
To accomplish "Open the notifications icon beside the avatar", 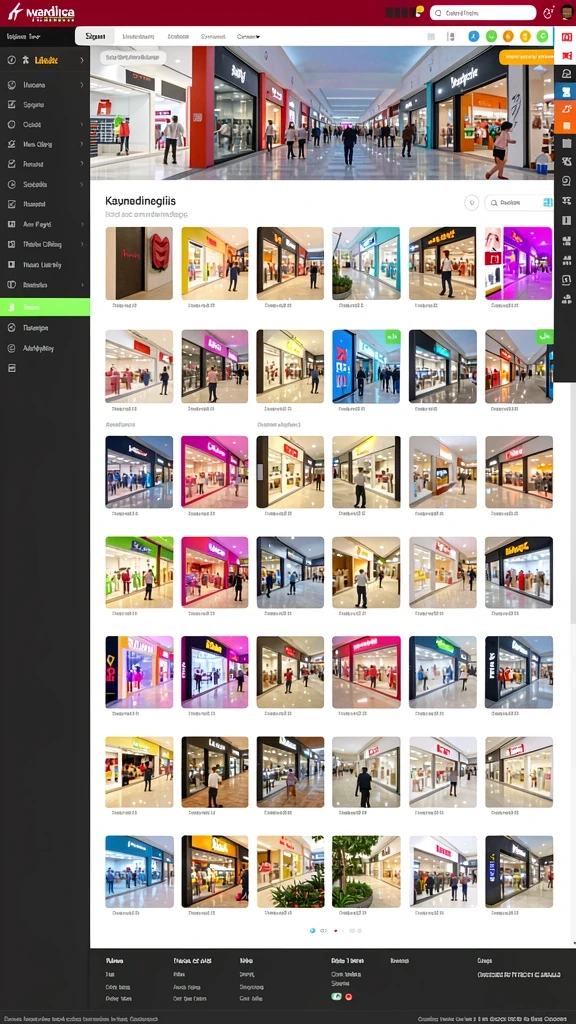I will click(548, 12).
